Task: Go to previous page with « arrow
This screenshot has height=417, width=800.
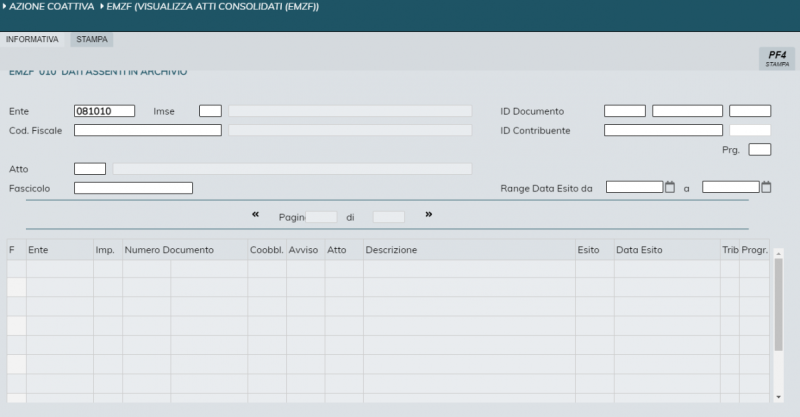Action: tap(255, 214)
